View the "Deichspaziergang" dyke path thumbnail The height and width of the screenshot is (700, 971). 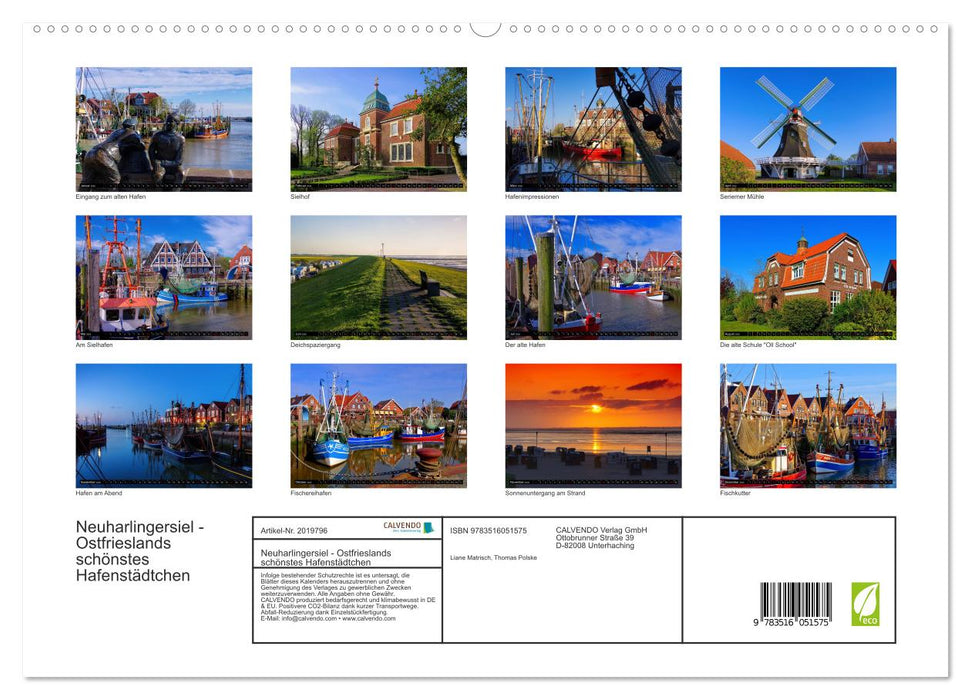pos(378,277)
